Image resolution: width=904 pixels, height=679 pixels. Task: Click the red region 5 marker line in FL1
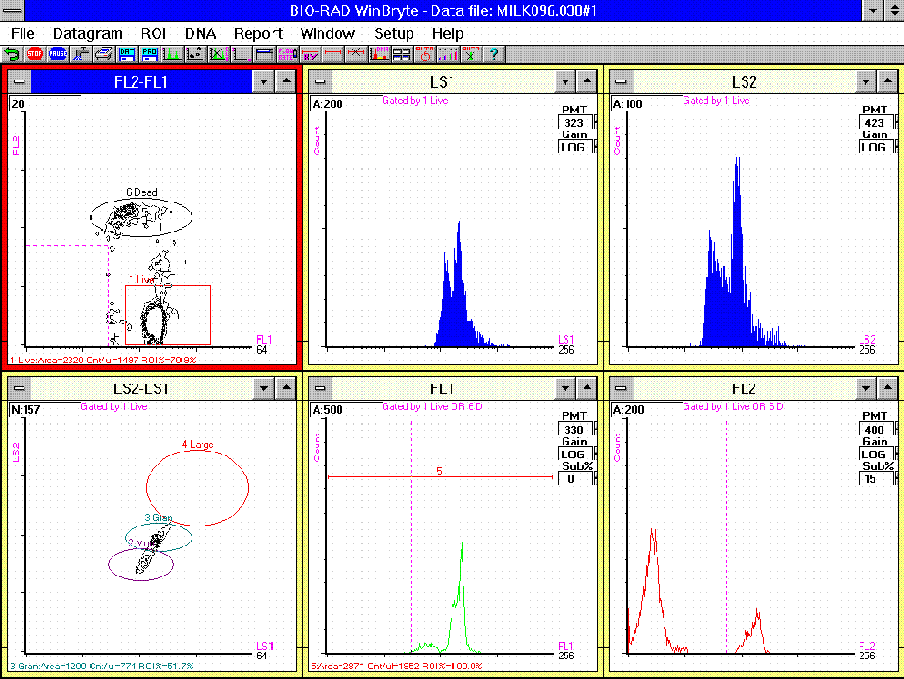440,477
